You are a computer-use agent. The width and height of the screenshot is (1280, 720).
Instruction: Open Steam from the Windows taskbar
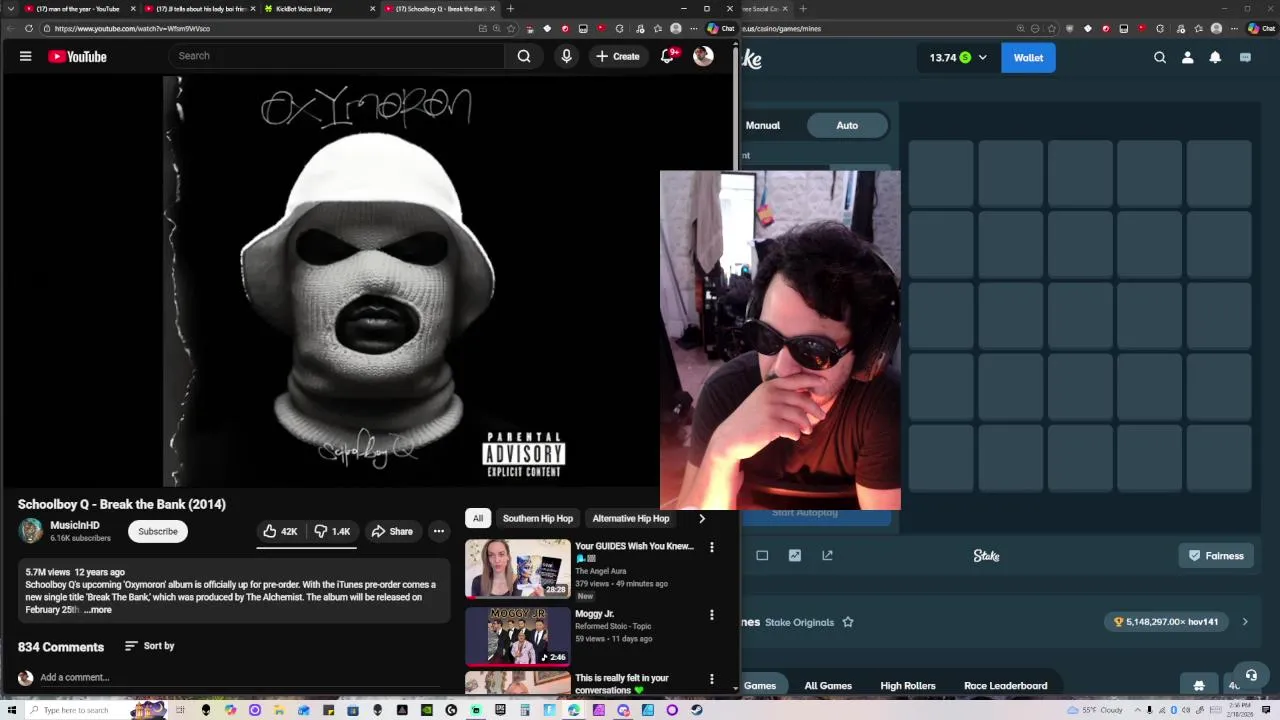(x=697, y=710)
